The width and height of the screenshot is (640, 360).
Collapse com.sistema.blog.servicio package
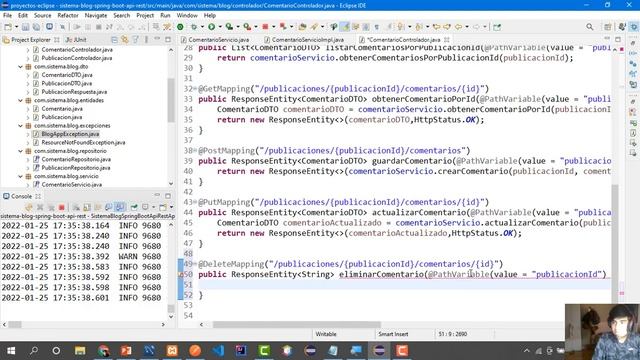tap(20, 176)
